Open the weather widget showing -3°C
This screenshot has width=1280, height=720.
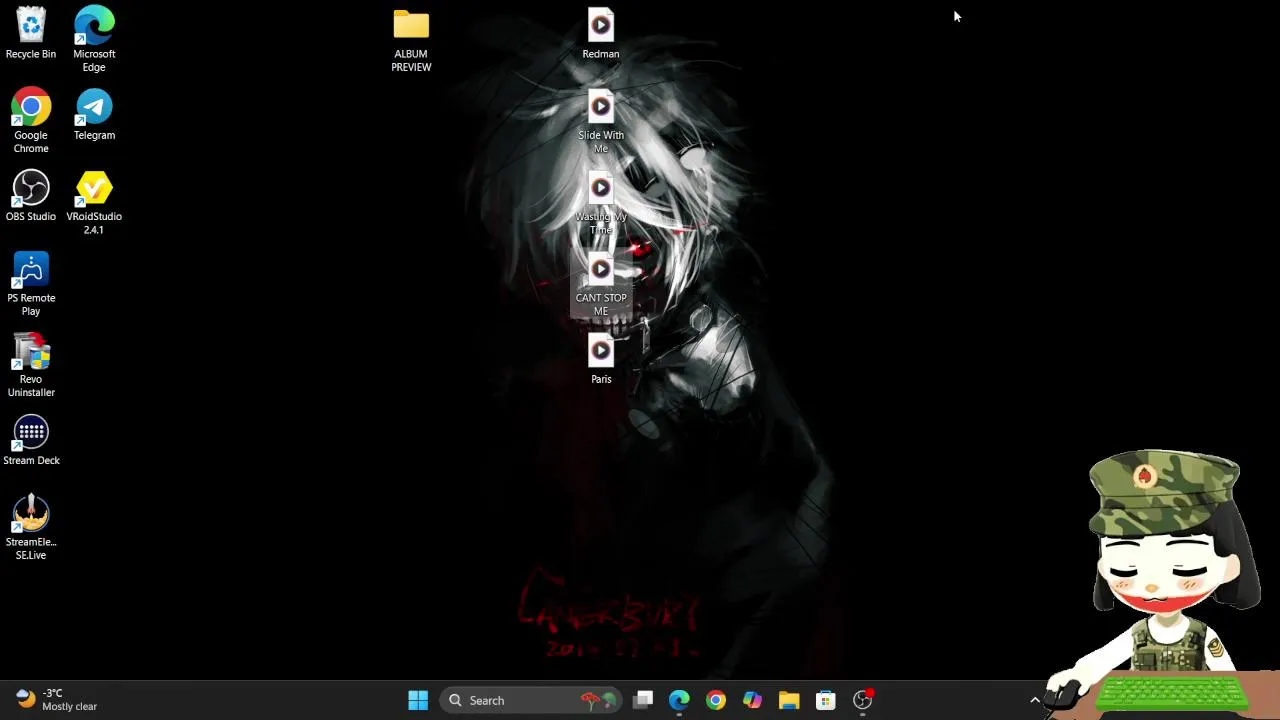pyautogui.click(x=57, y=700)
